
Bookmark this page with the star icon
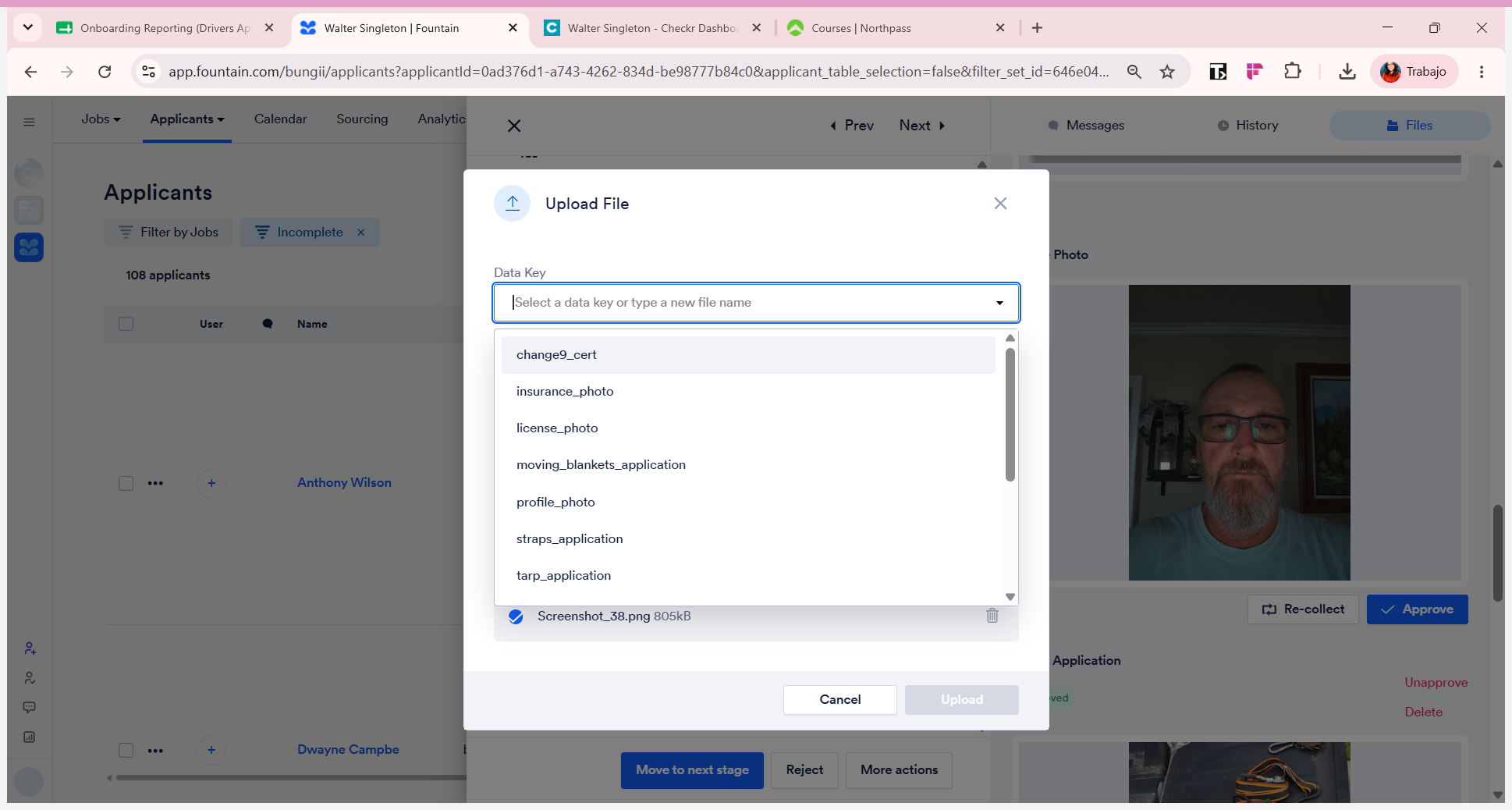tap(1167, 72)
